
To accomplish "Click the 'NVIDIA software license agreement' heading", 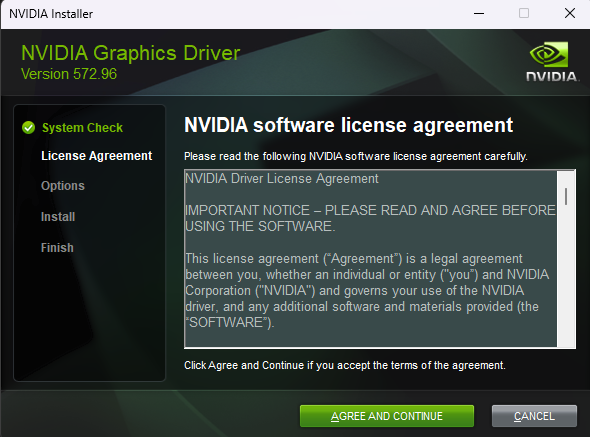I will point(348,125).
